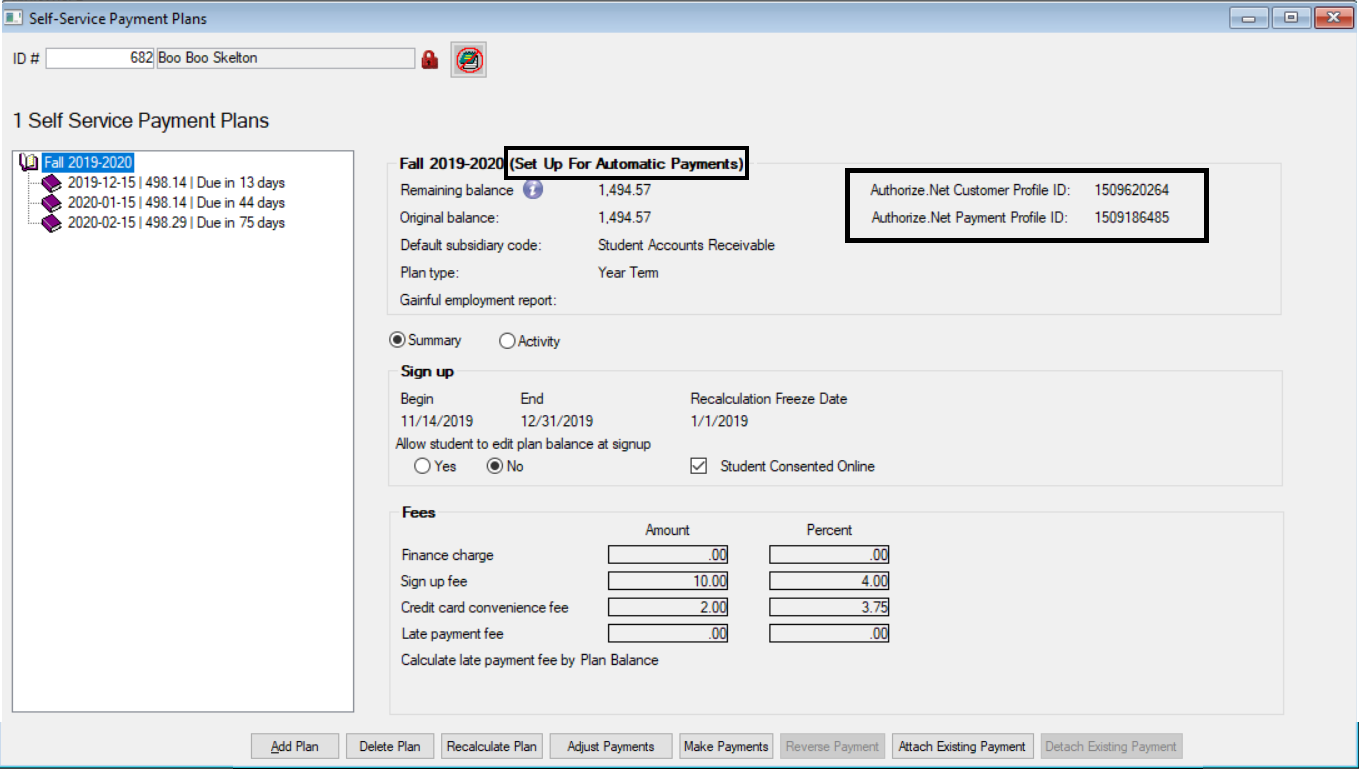This screenshot has width=1359, height=769.
Task: Toggle the Student Consented Online checkbox
Action: point(700,466)
